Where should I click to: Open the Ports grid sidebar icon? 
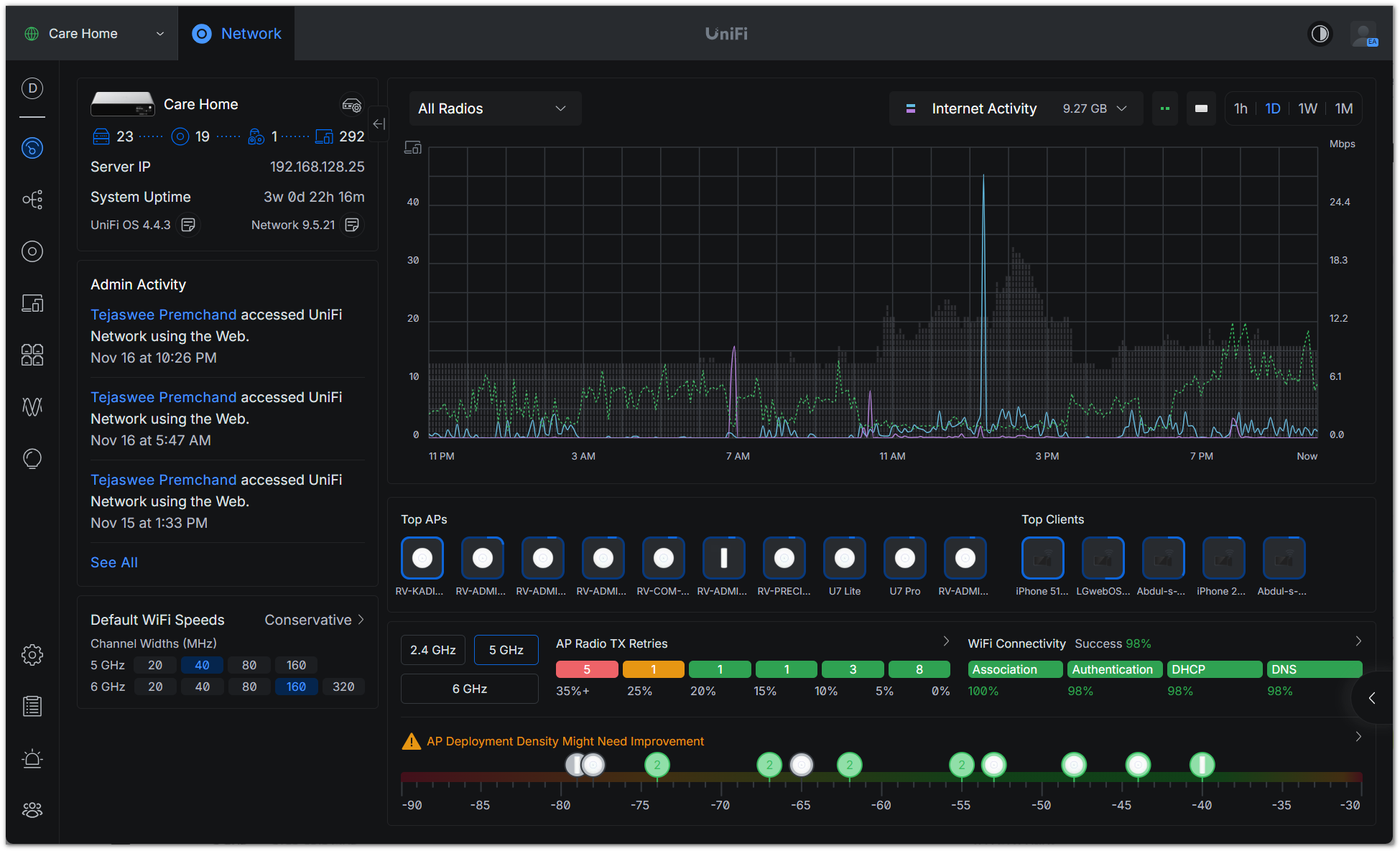click(x=32, y=355)
